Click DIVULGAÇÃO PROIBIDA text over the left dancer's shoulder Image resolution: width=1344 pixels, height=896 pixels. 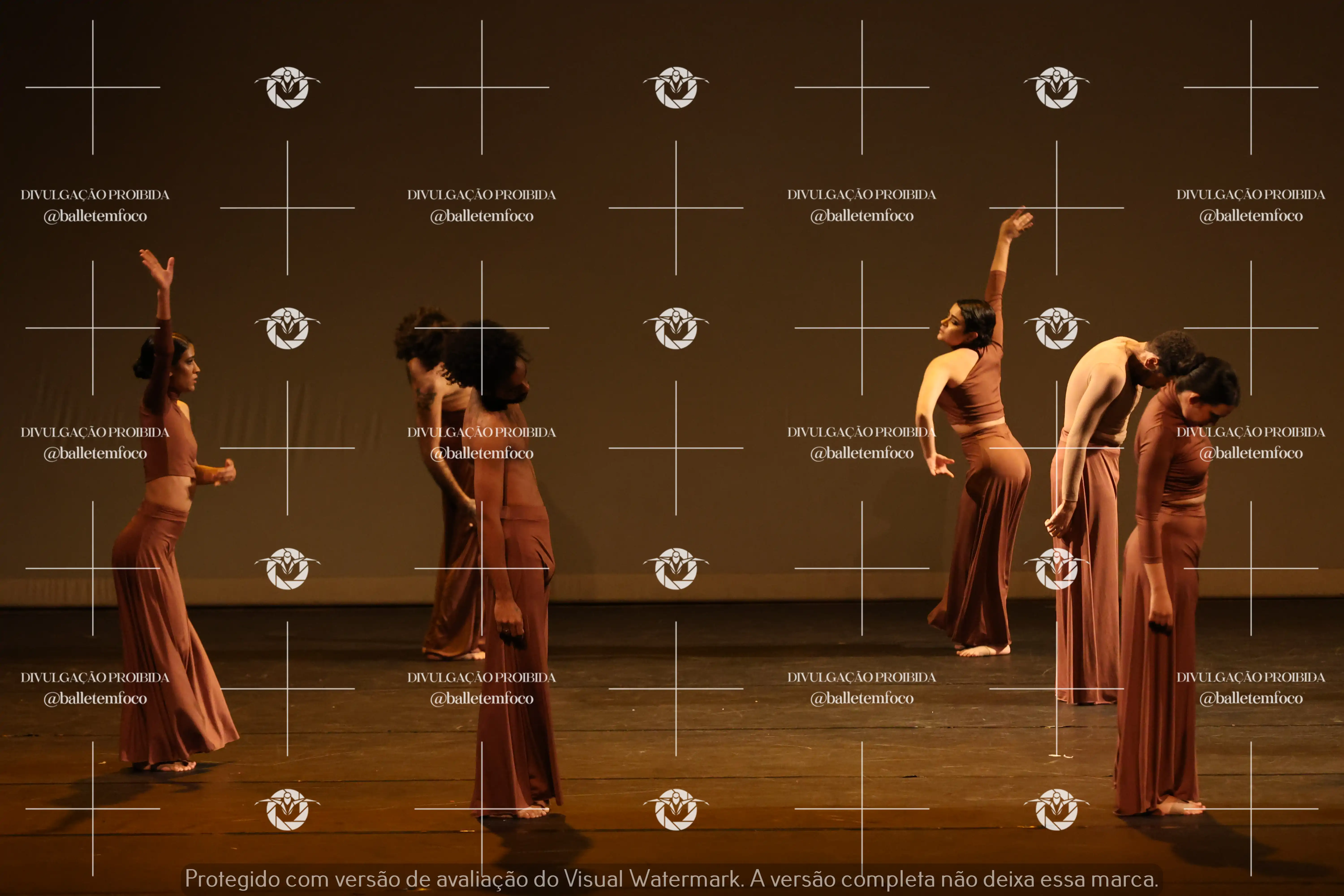[95, 432]
